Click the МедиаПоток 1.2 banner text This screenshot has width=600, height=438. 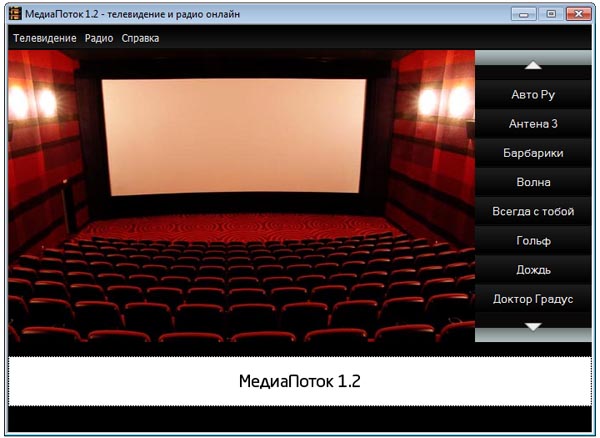pos(300,381)
